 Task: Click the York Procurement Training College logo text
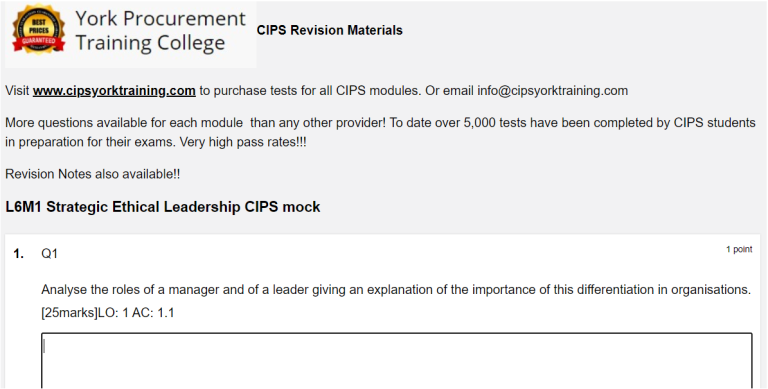pos(160,30)
